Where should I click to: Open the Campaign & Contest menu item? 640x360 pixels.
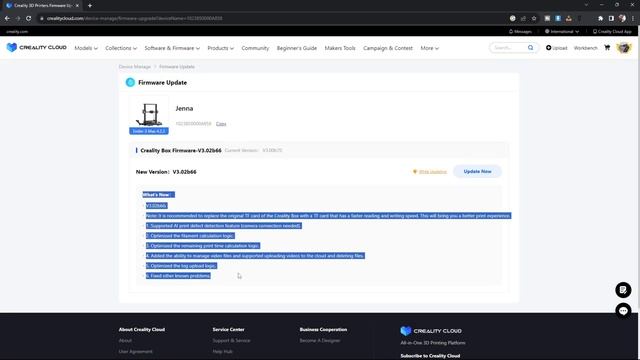[388, 48]
